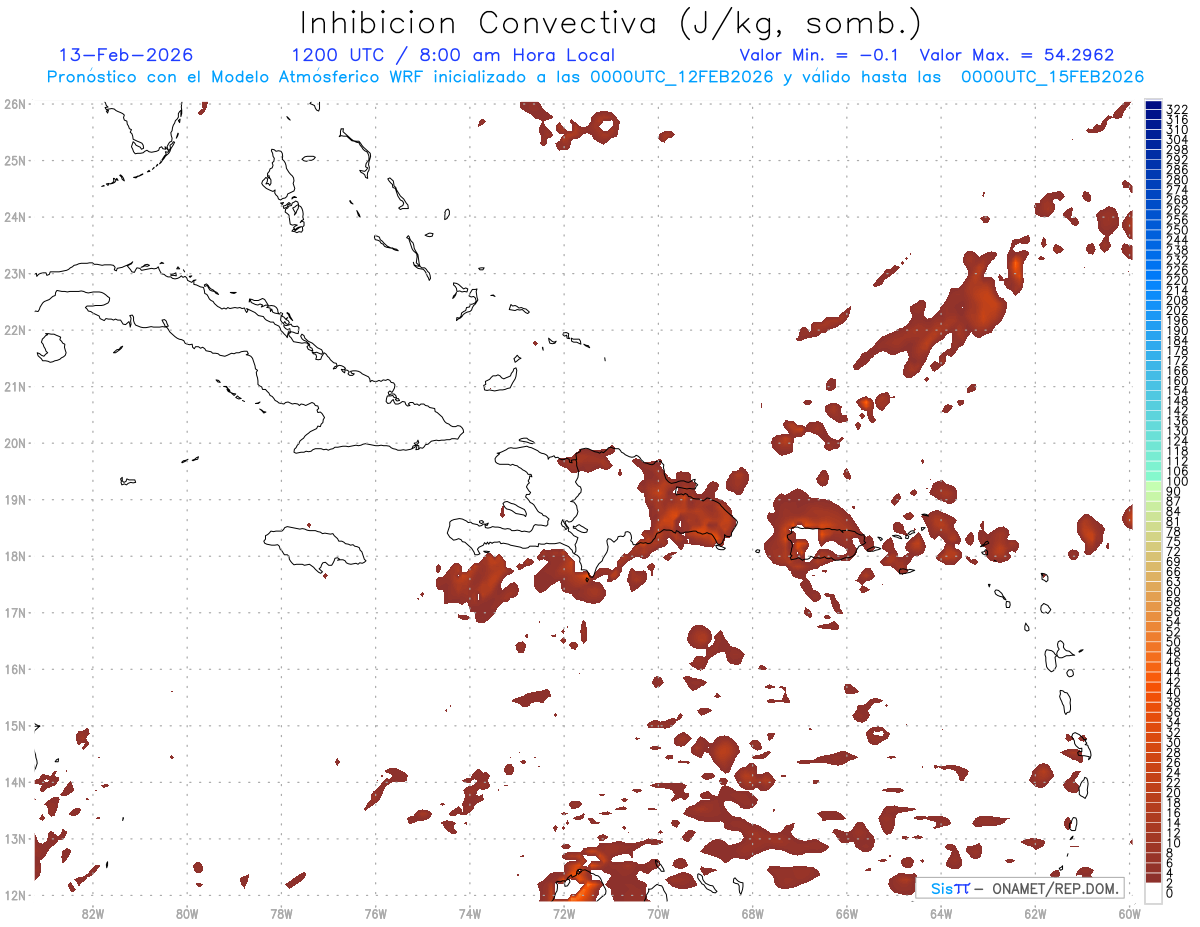Click the 20N latitude label
The width and height of the screenshot is (1200, 927).
click(x=15, y=443)
